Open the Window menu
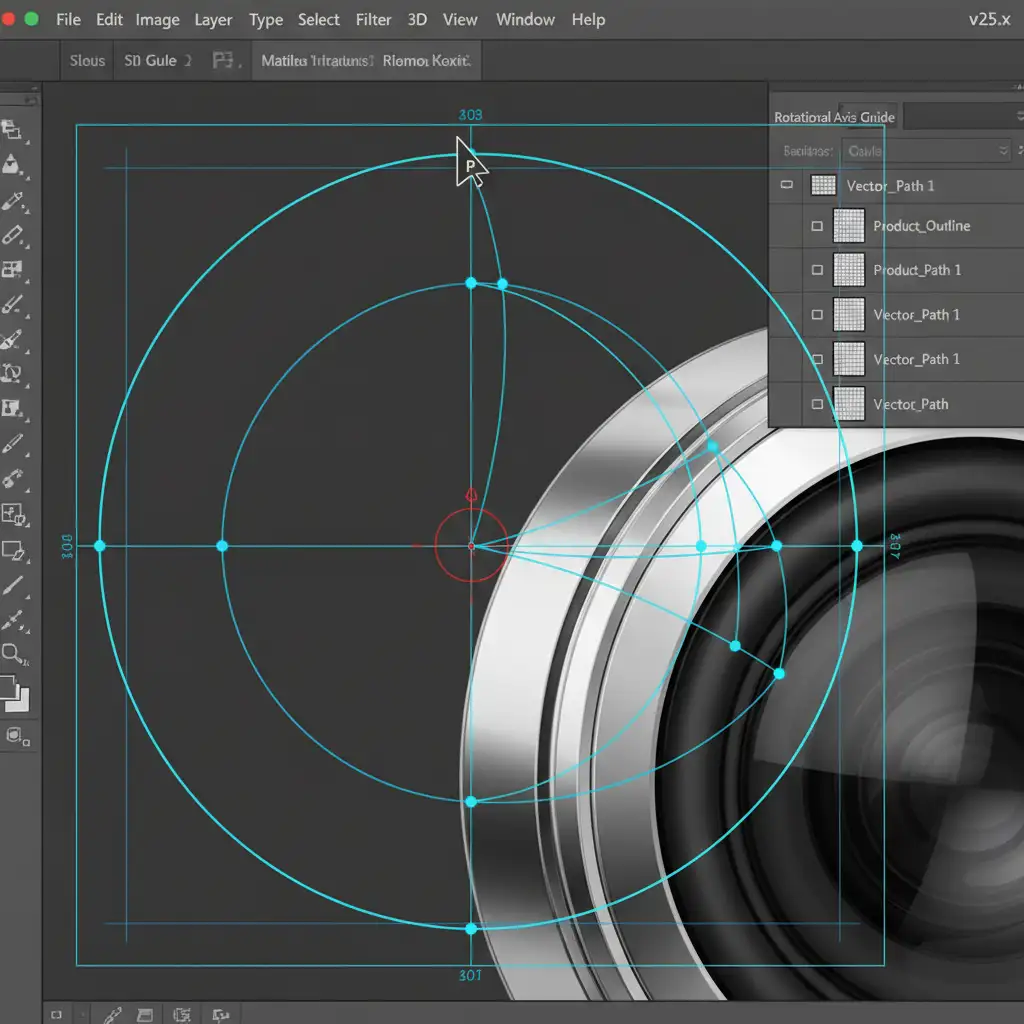Viewport: 1024px width, 1024px height. click(x=525, y=20)
